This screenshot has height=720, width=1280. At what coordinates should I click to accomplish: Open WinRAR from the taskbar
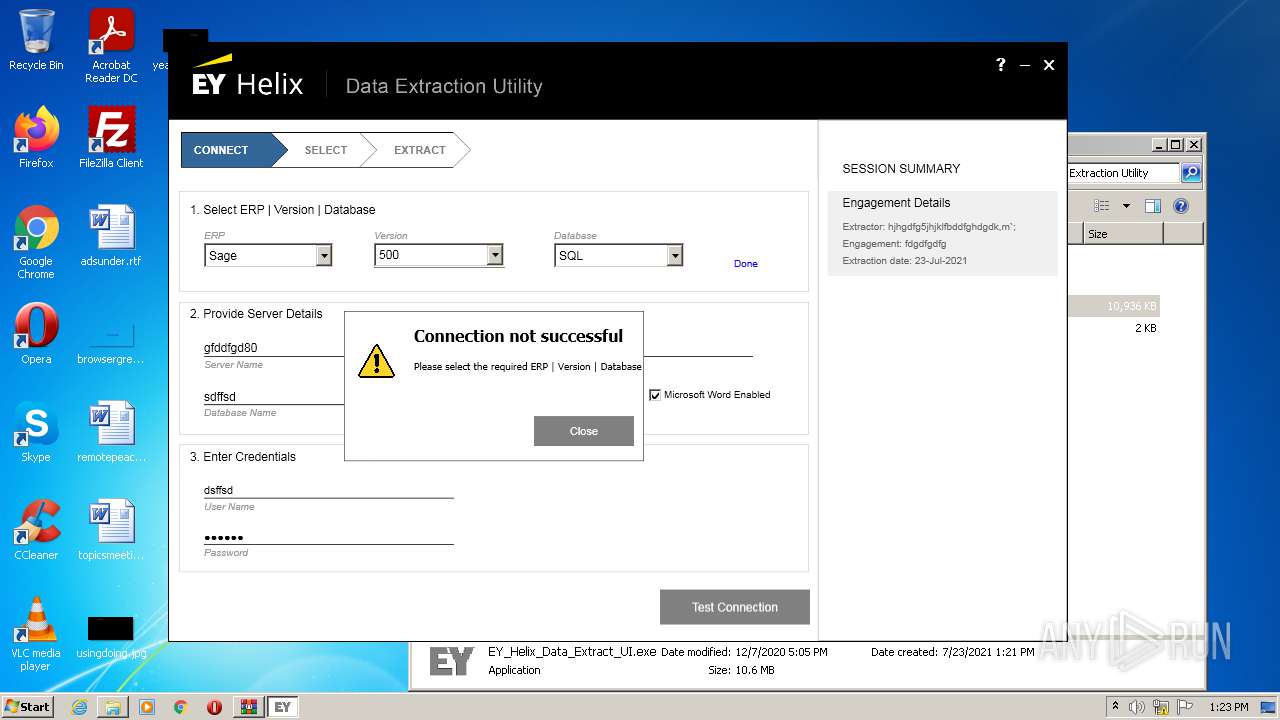click(248, 707)
